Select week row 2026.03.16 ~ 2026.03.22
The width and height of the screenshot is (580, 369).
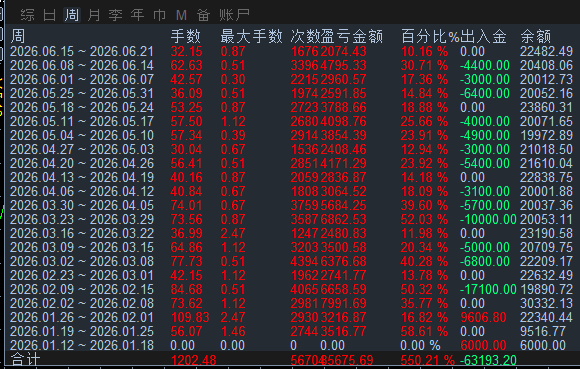pos(291,233)
